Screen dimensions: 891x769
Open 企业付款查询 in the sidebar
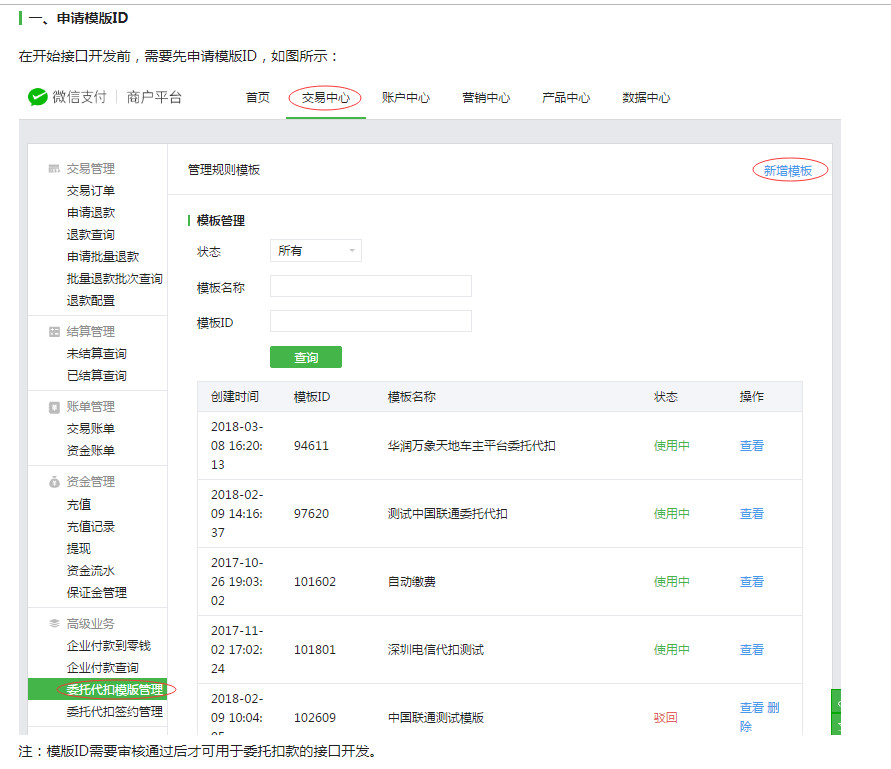click(103, 668)
